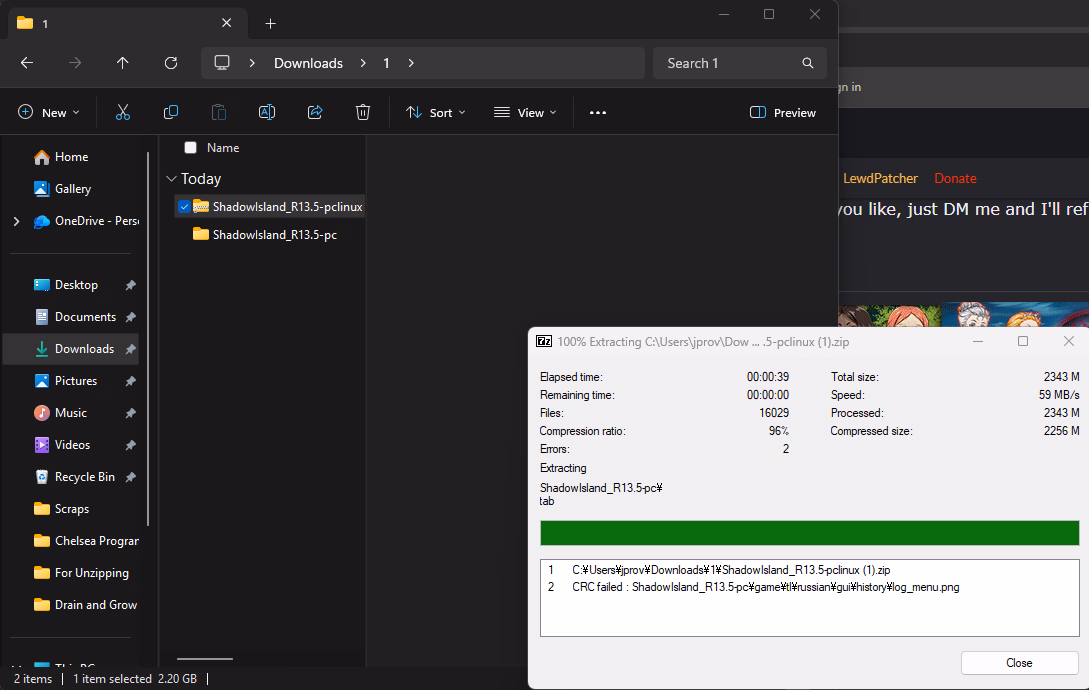Go up one directory level
The image size is (1089, 690).
123,63
